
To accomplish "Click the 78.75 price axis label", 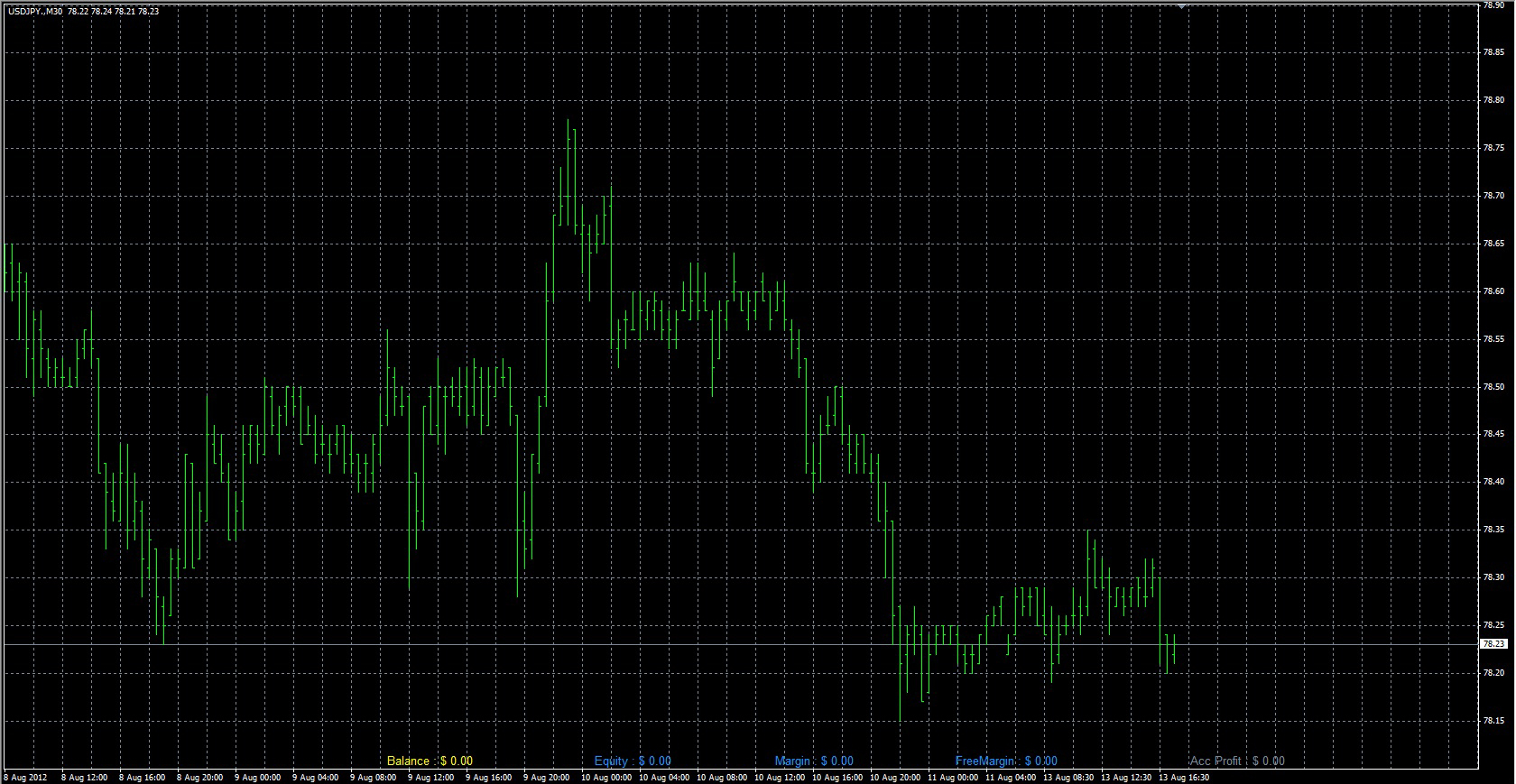I will coord(1493,148).
